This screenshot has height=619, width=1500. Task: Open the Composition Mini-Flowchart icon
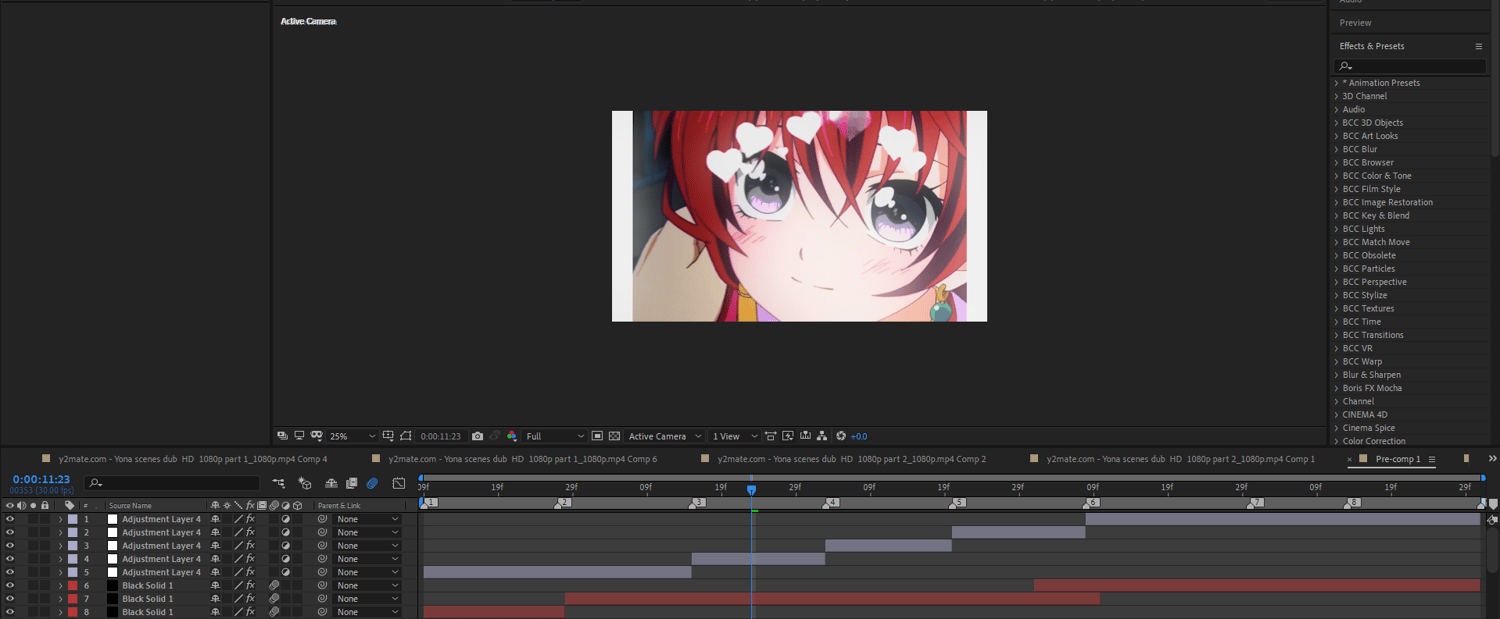coord(279,483)
